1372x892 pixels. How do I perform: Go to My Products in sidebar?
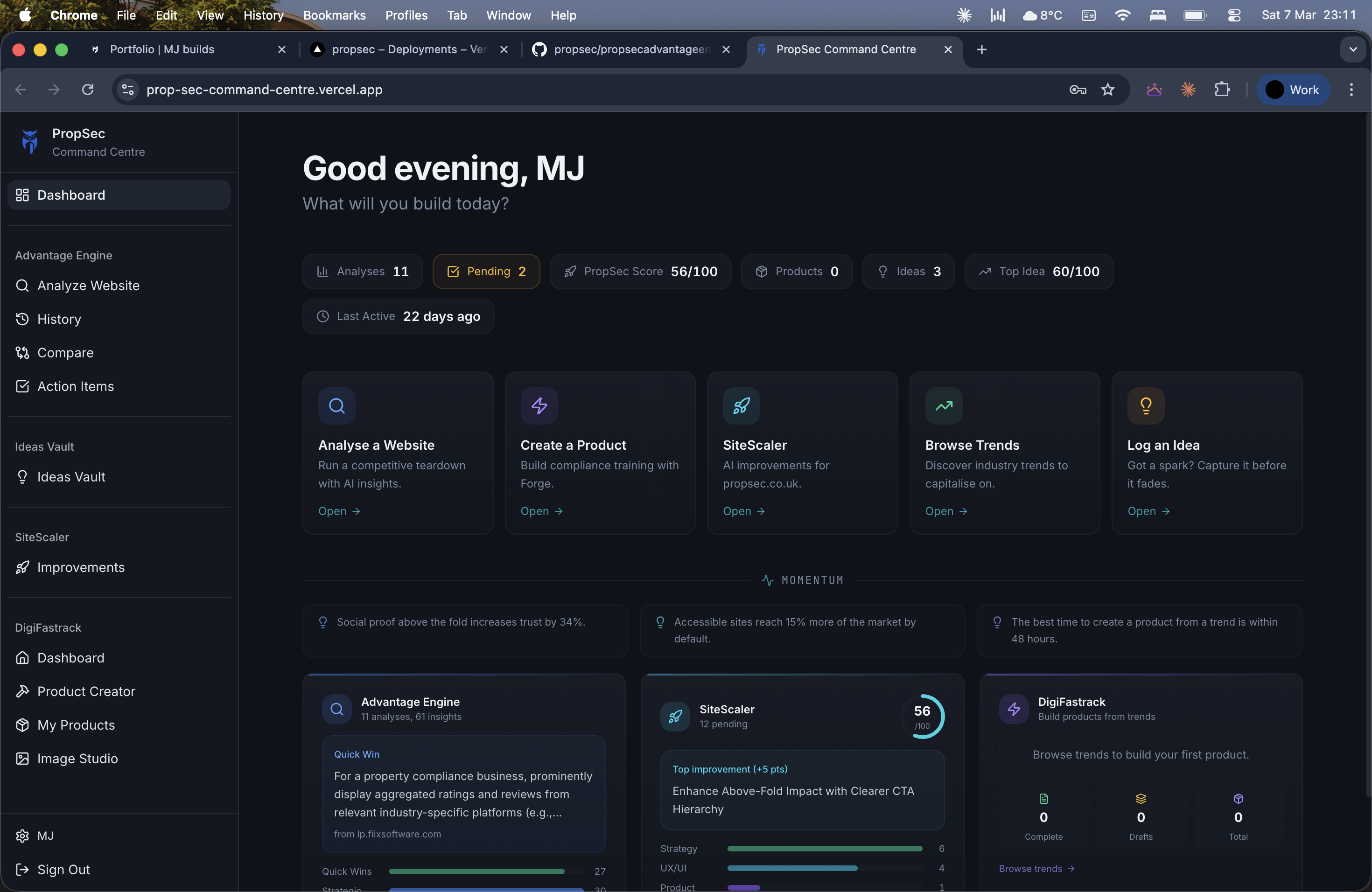click(119, 725)
